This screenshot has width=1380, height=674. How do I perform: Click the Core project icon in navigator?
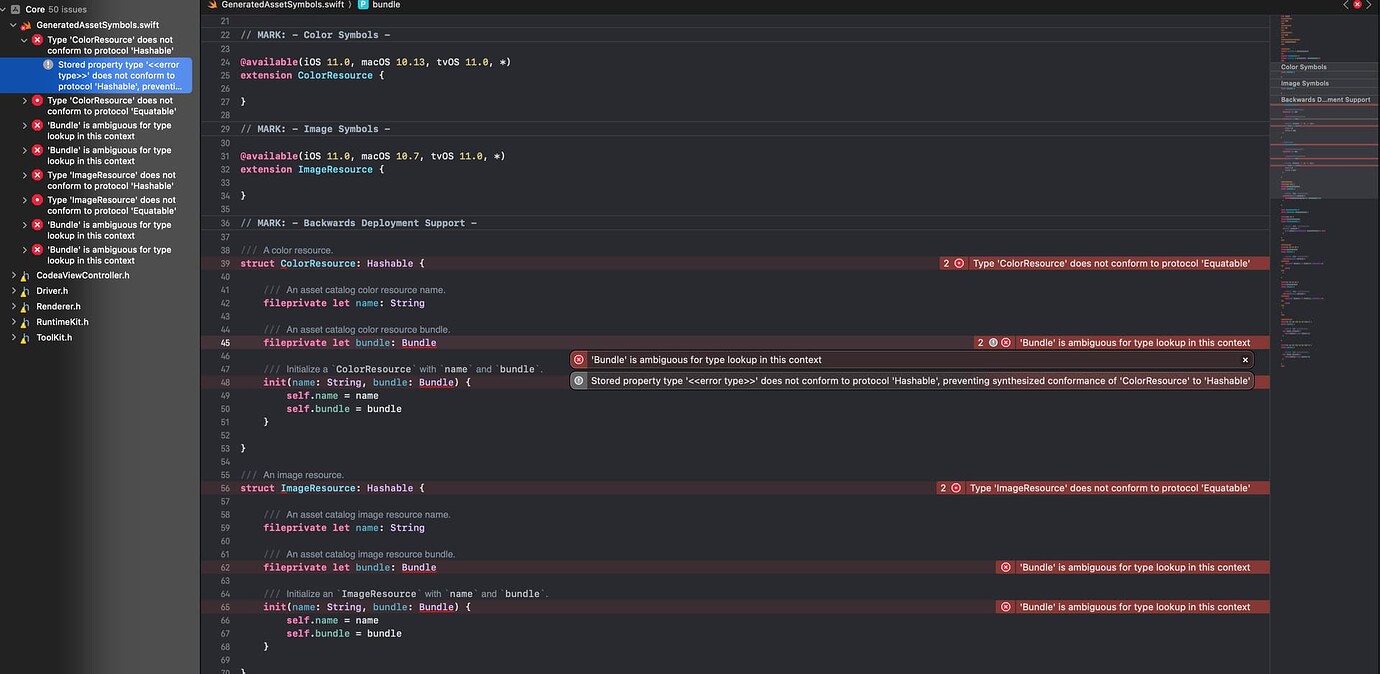[15, 9]
